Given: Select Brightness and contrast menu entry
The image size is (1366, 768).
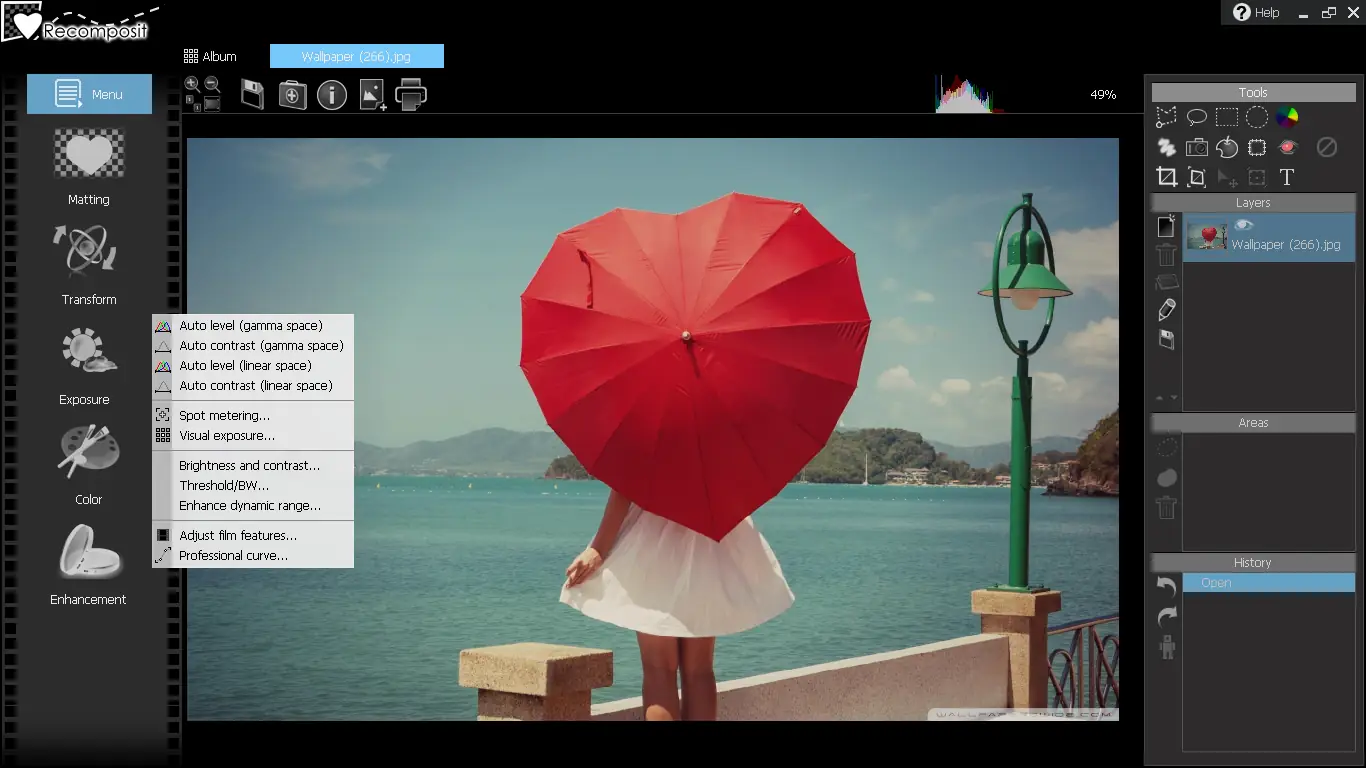Looking at the screenshot, I should point(249,465).
